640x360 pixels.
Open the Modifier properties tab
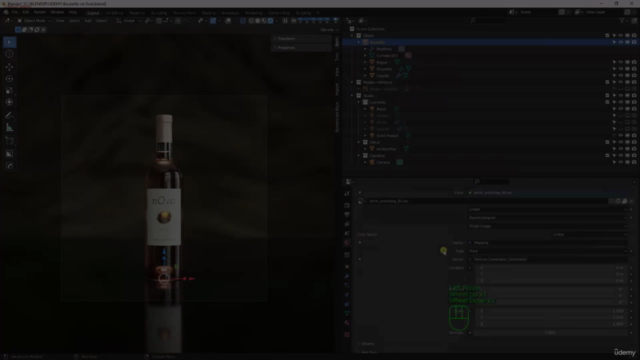pos(347,276)
